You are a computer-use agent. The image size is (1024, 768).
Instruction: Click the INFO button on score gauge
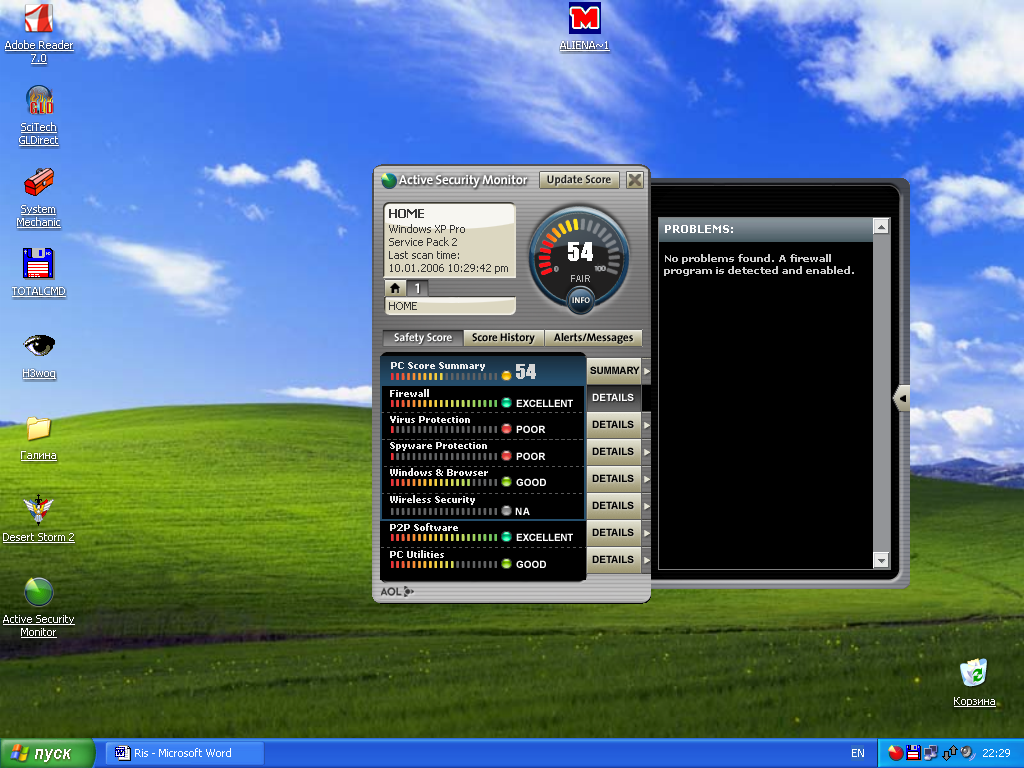coord(580,300)
